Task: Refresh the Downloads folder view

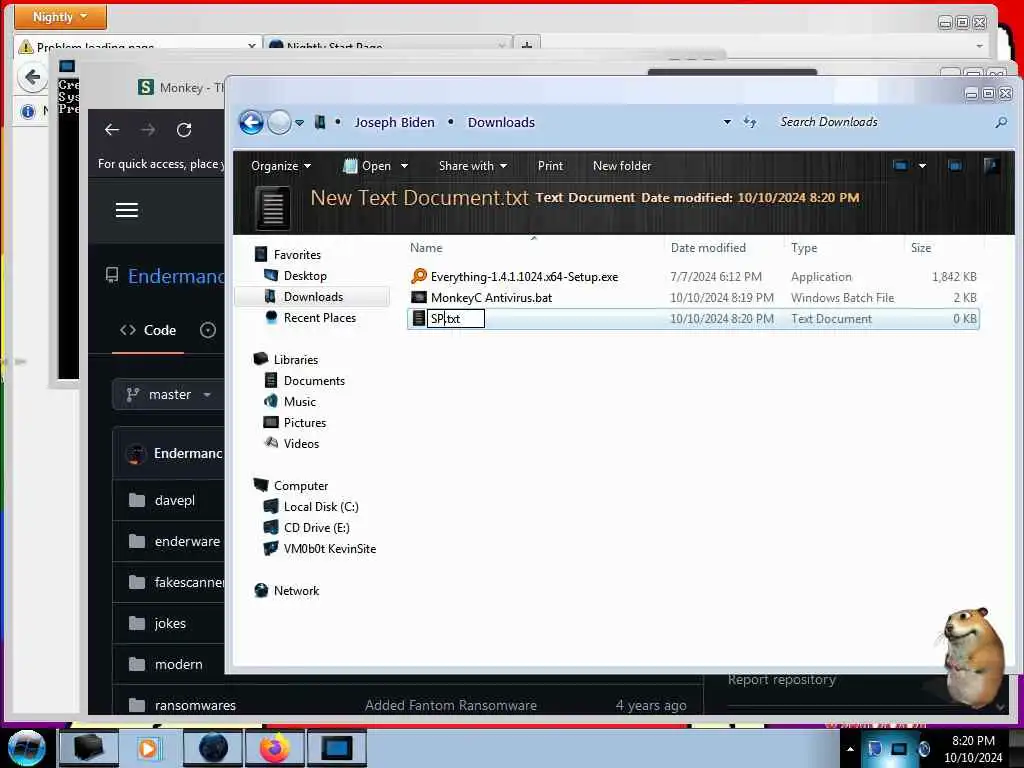Action: point(750,122)
